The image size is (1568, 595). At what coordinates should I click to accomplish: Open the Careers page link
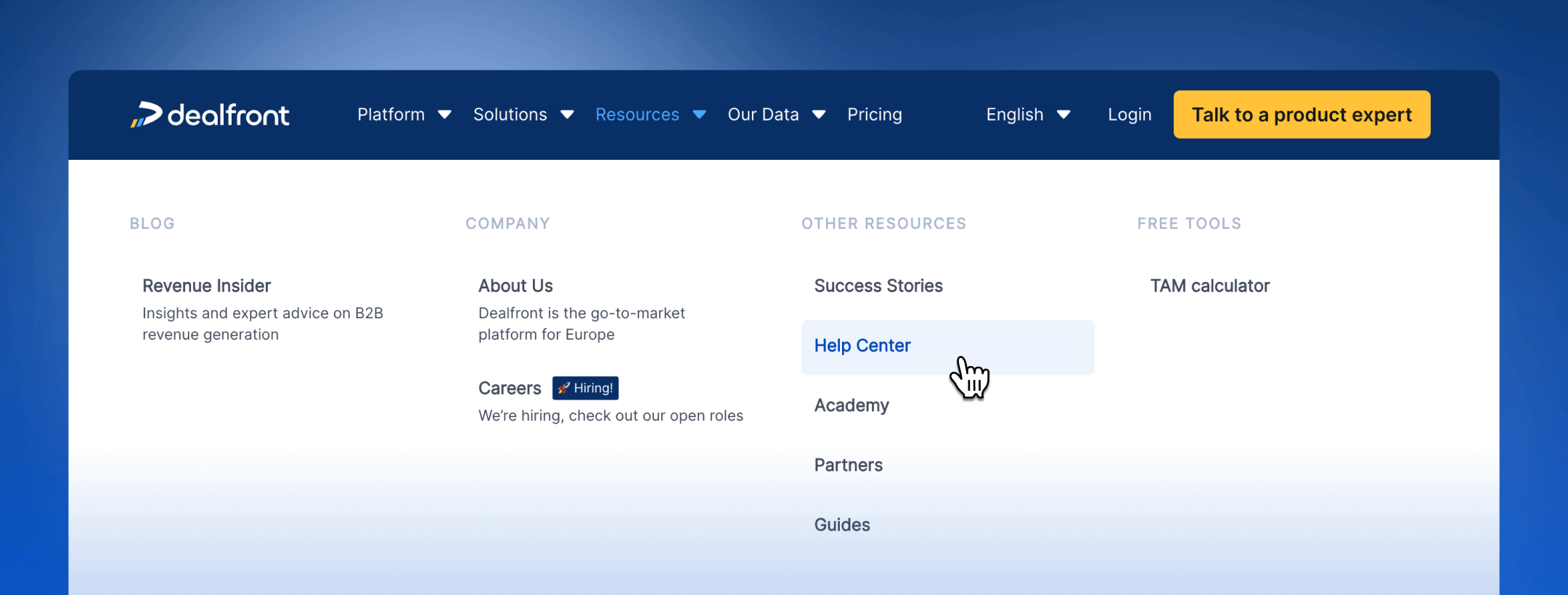click(x=510, y=389)
